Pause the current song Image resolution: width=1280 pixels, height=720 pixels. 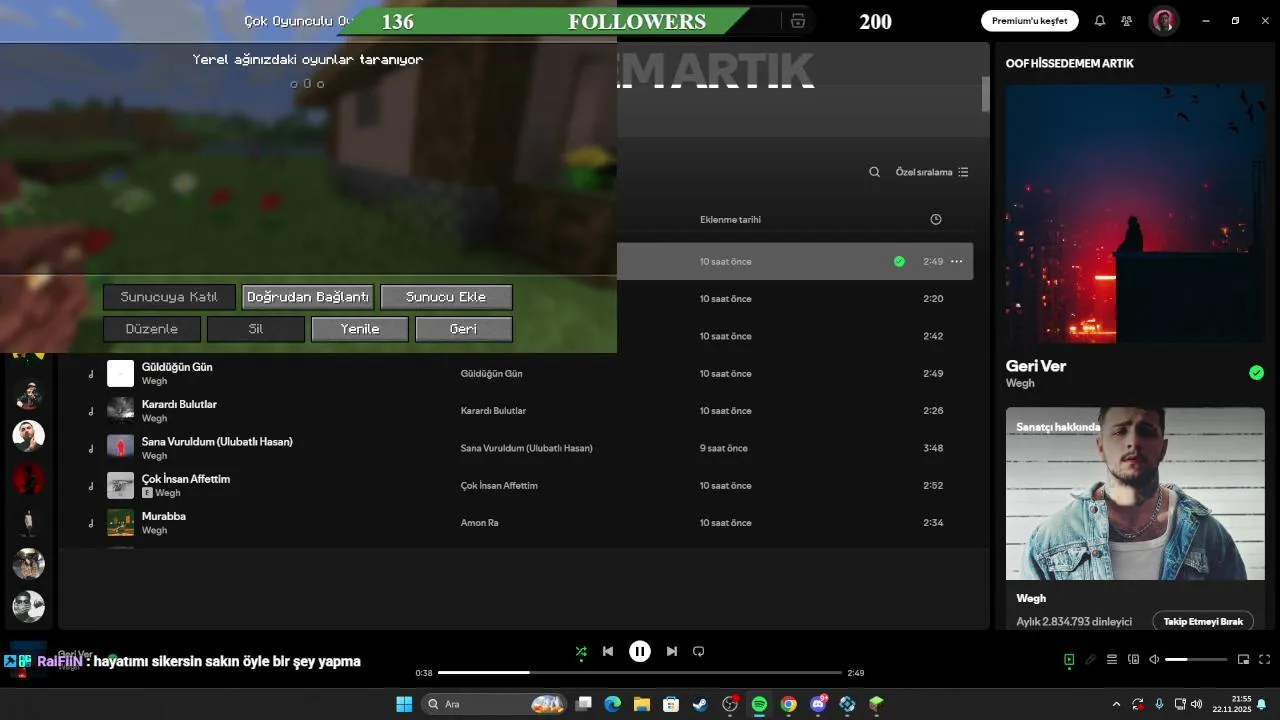(640, 651)
